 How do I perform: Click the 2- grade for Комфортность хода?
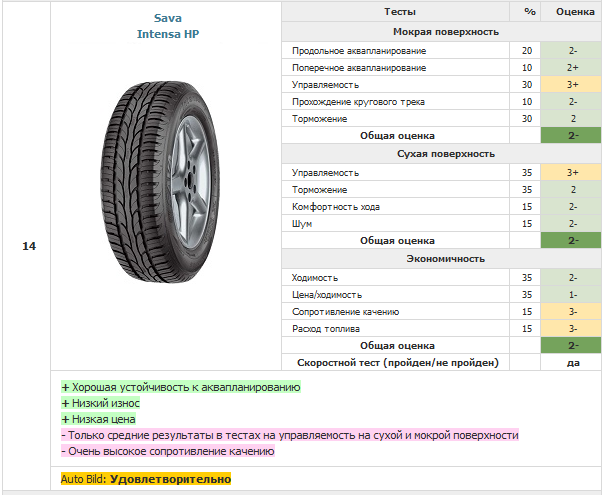(571, 206)
